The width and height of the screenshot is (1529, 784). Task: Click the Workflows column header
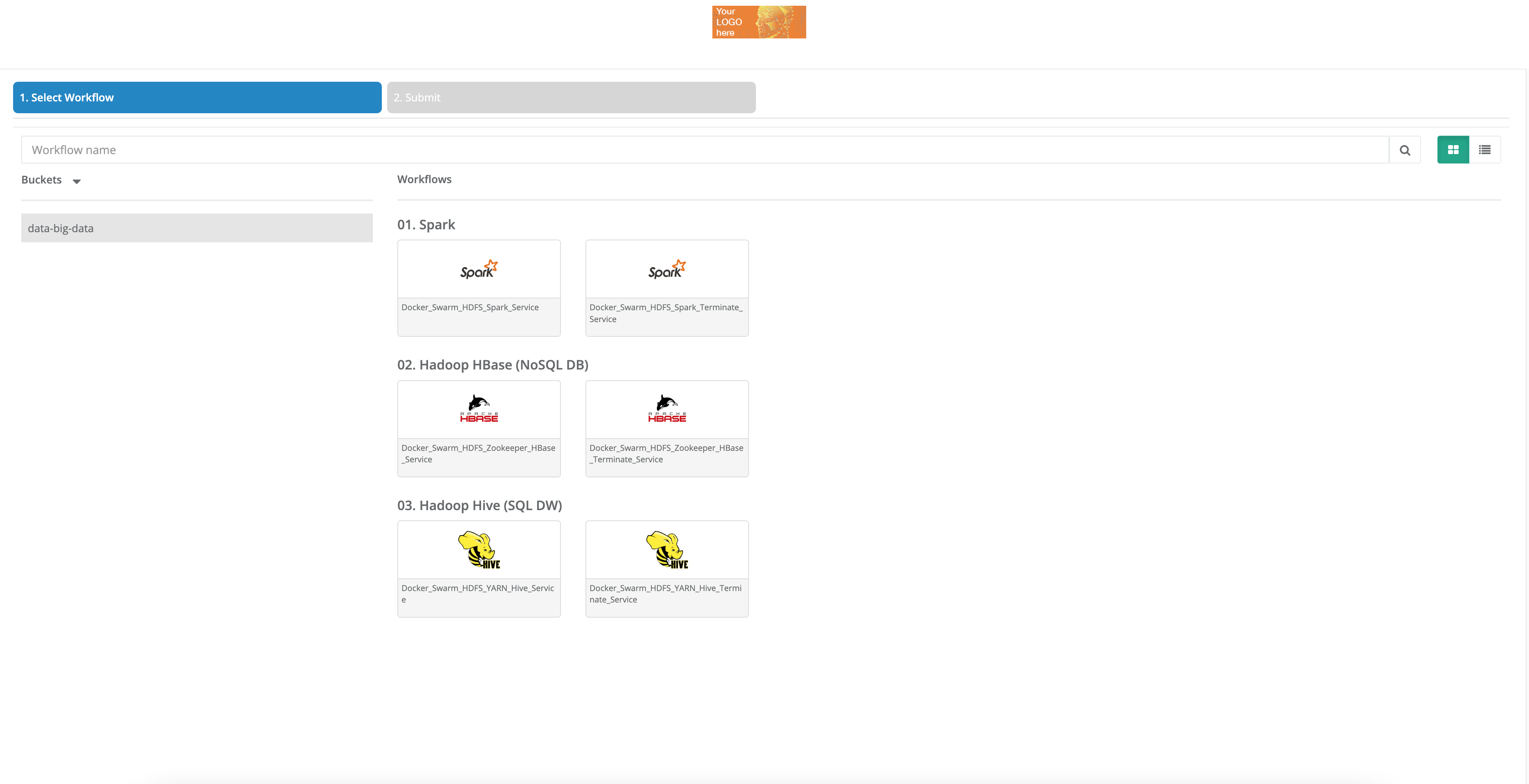(x=424, y=179)
